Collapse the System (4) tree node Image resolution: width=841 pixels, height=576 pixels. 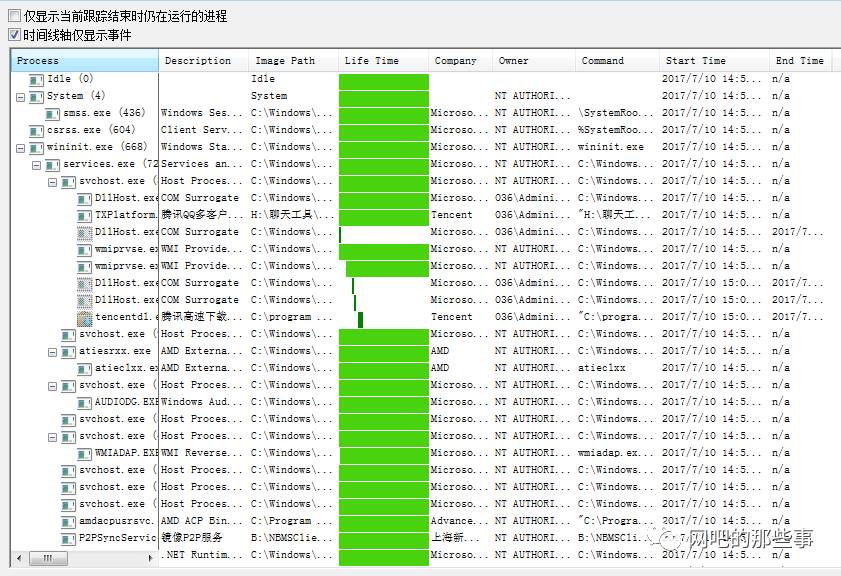21,96
